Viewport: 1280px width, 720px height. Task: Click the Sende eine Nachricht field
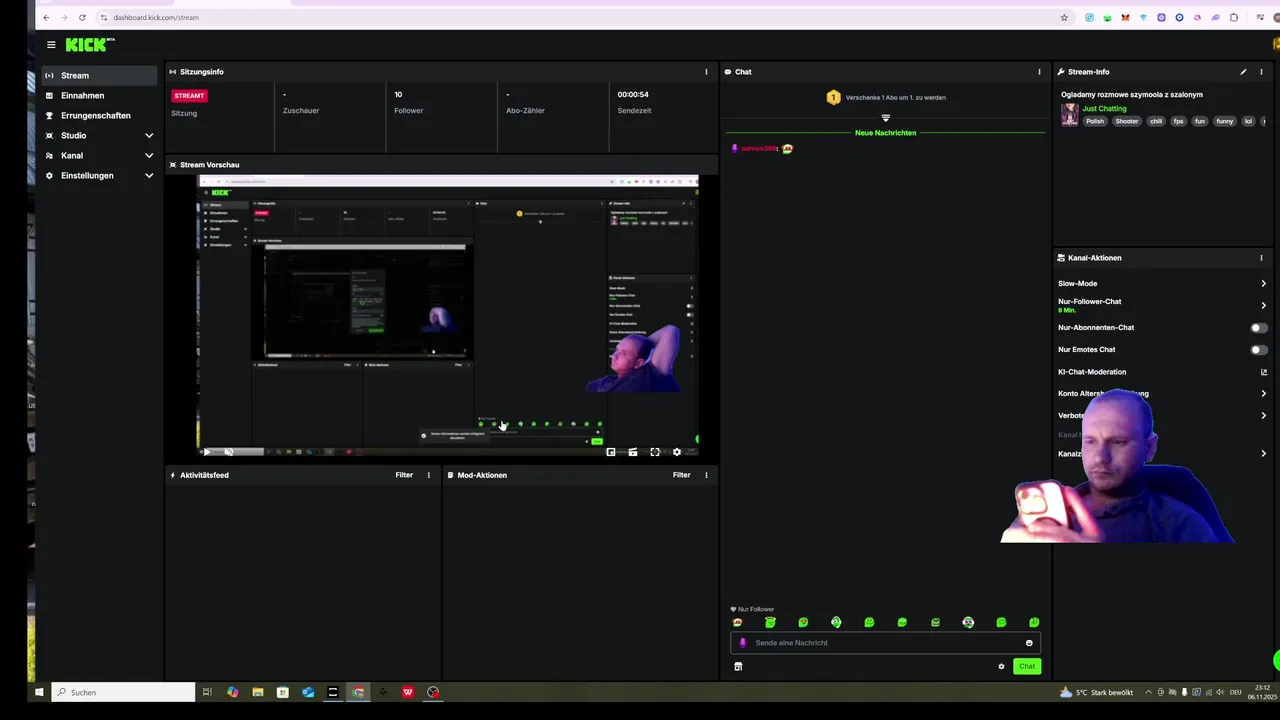885,643
